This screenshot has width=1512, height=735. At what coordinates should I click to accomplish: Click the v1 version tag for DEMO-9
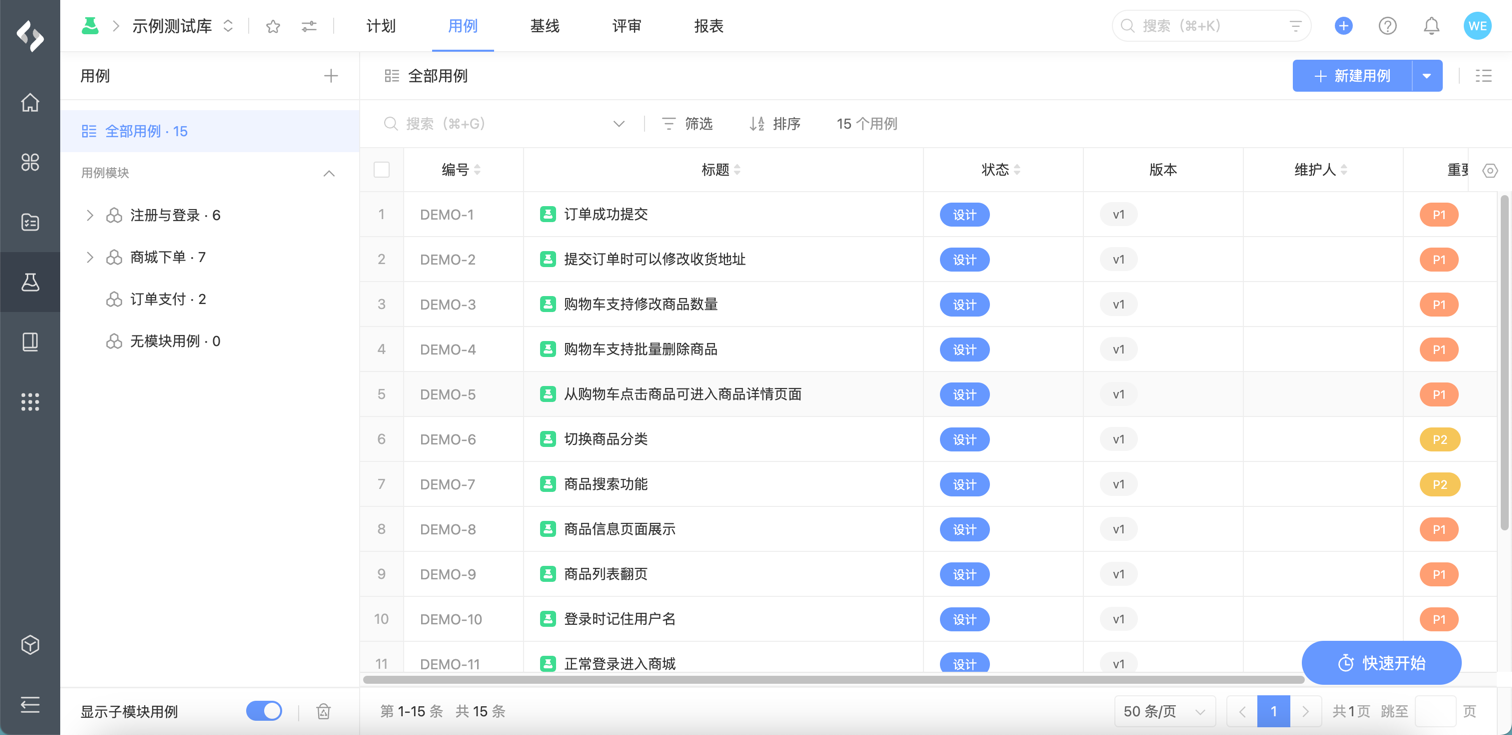point(1119,574)
